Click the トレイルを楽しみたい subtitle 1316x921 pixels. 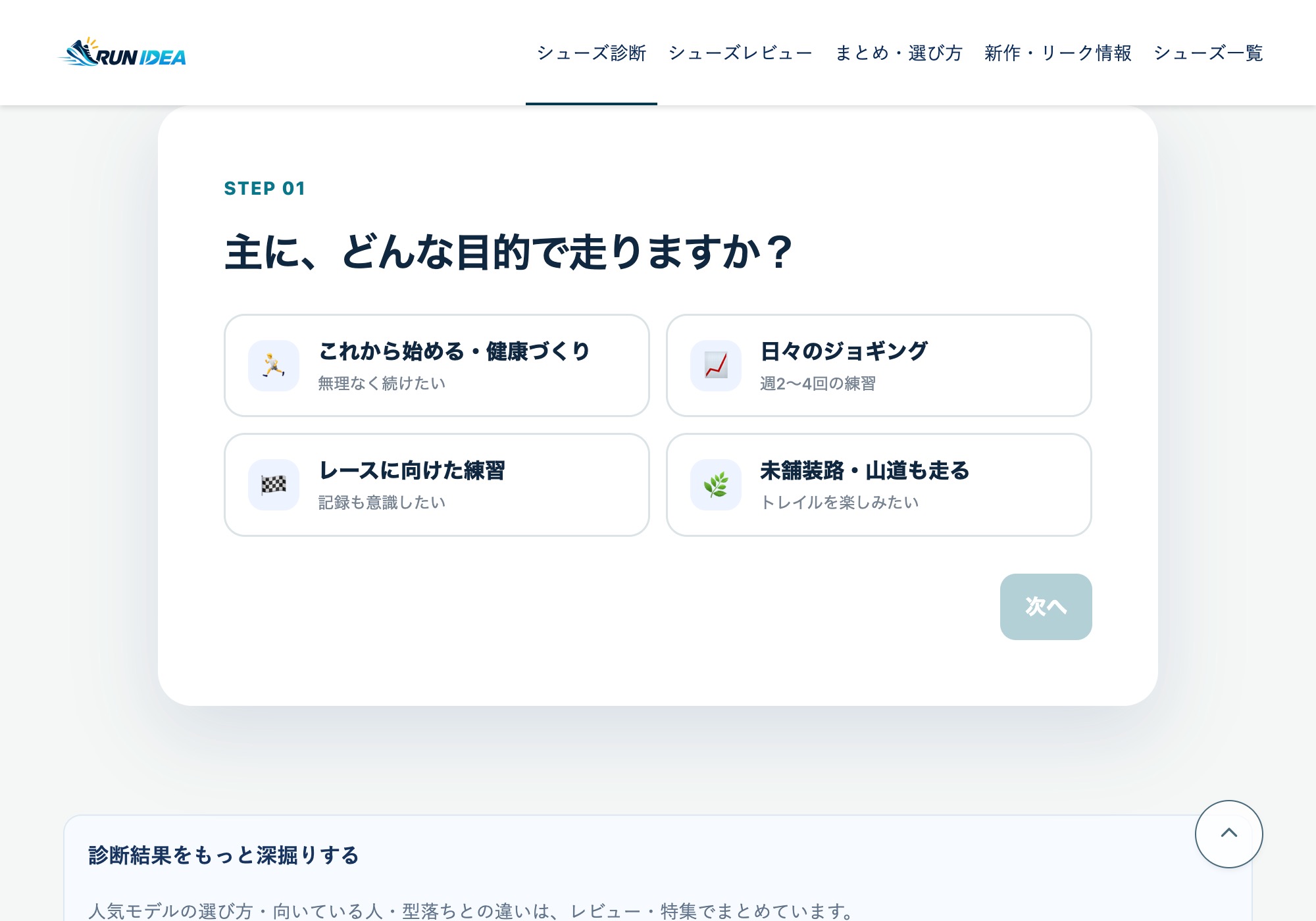pyautogui.click(x=839, y=502)
